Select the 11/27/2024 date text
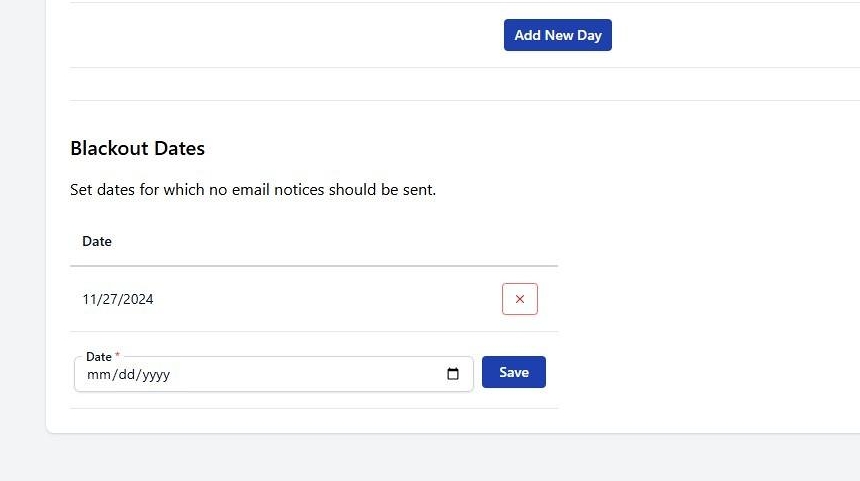 pyautogui.click(x=118, y=299)
